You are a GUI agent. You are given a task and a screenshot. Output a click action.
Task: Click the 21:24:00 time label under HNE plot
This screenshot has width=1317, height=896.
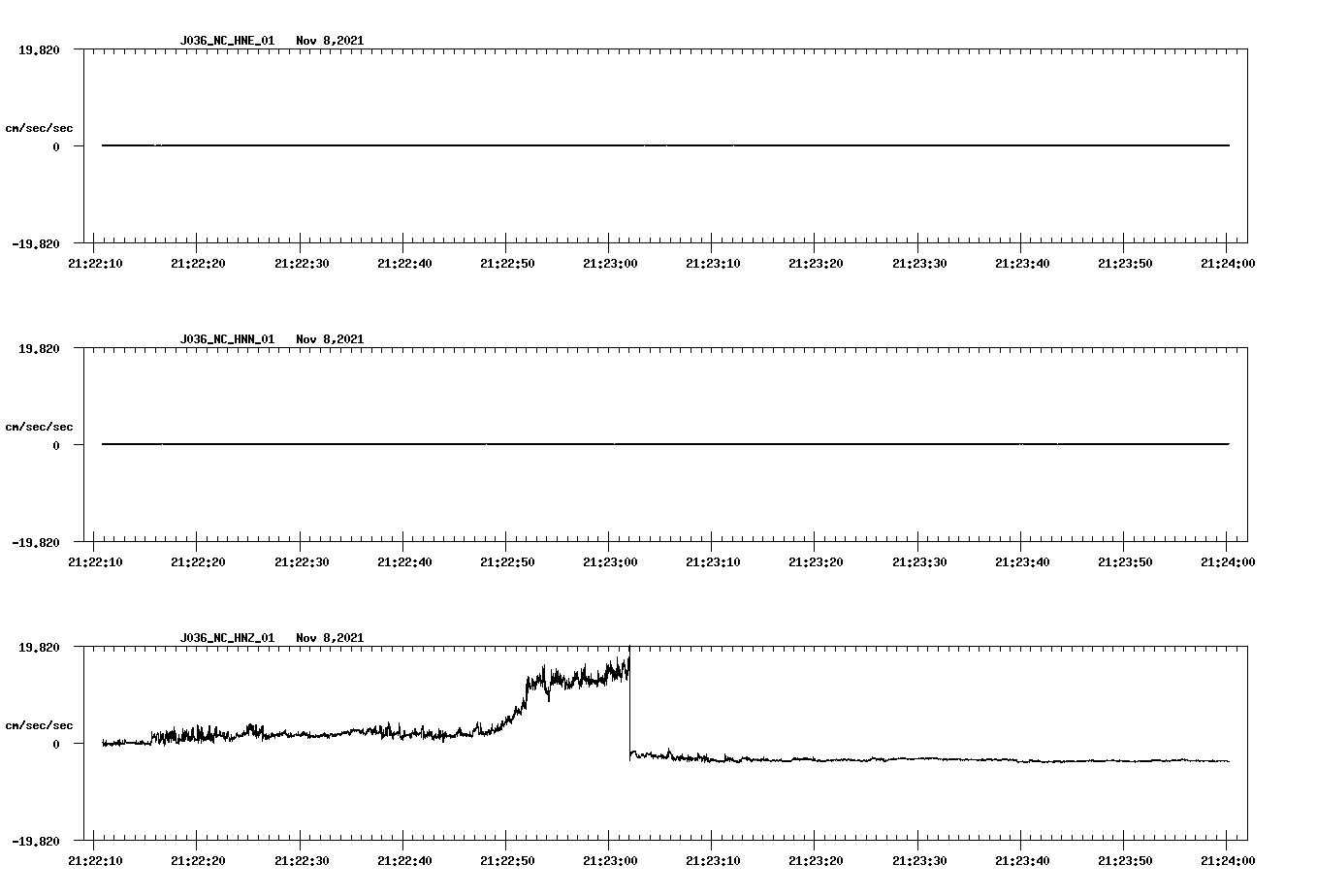point(1228,263)
